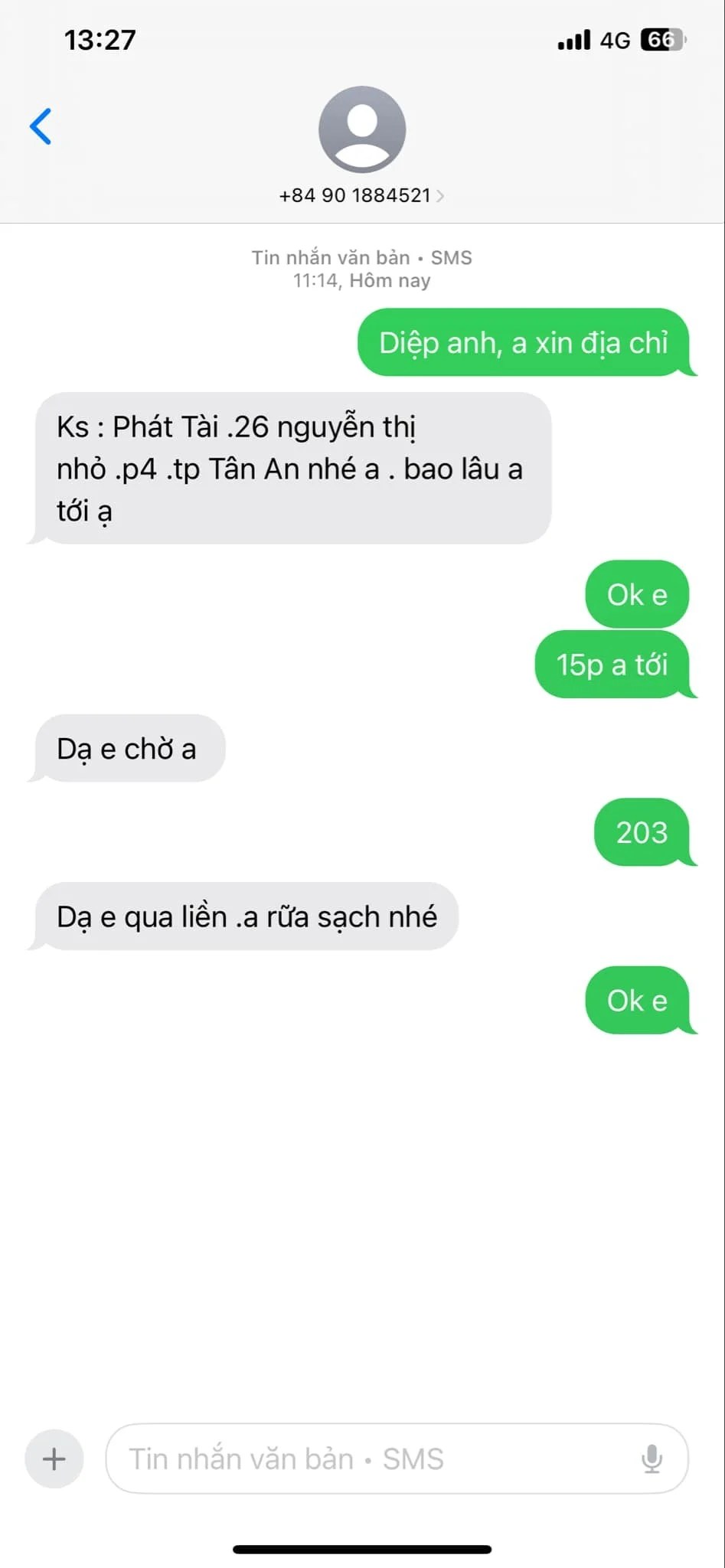Expand contact details chevron beside phone number
This screenshot has height=1568, width=725.
click(x=440, y=196)
